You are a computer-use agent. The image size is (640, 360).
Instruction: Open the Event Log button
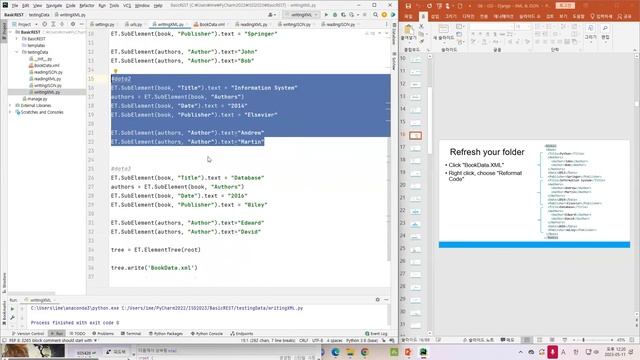click(x=376, y=334)
